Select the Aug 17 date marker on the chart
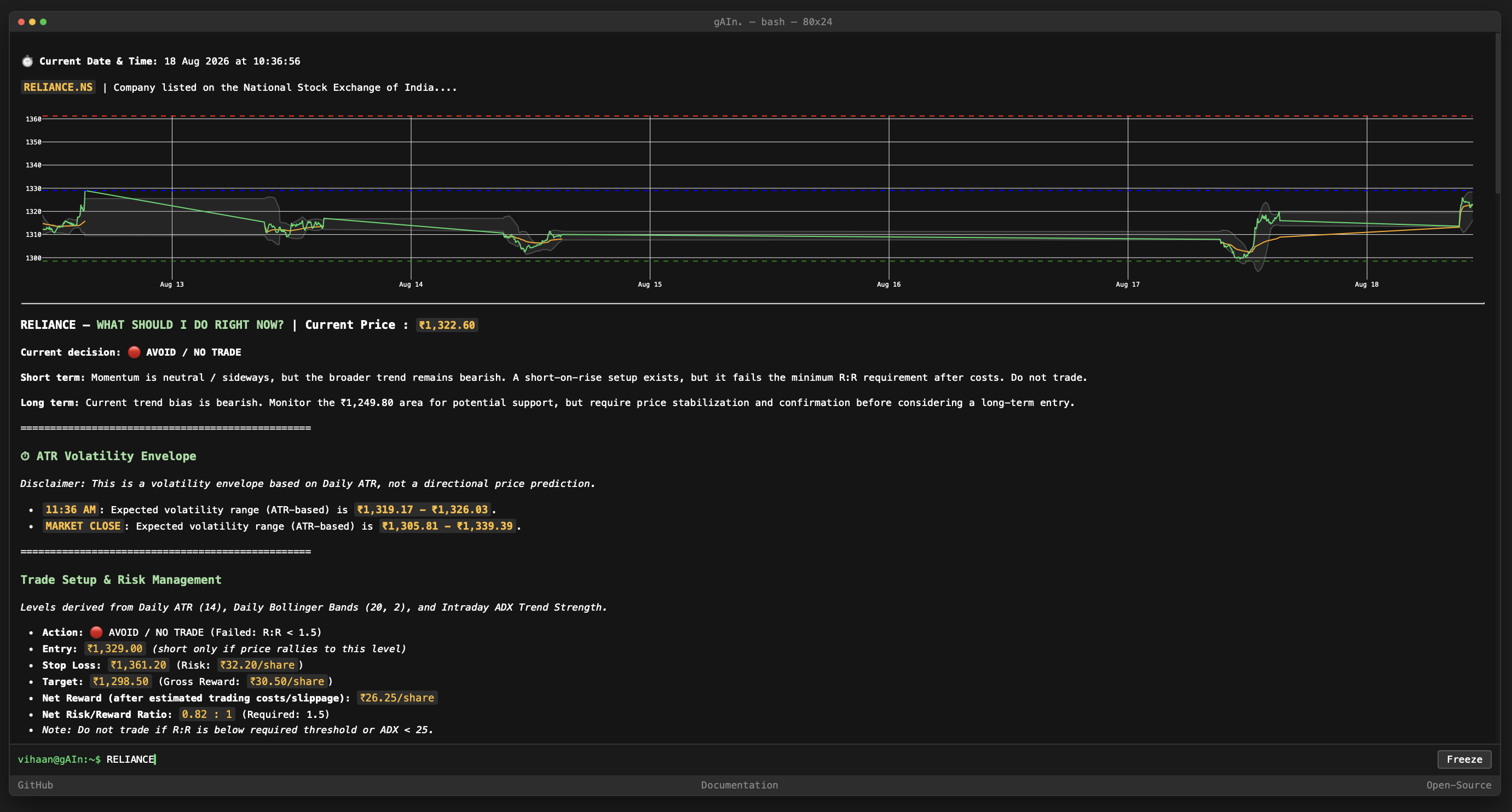 click(x=1128, y=285)
